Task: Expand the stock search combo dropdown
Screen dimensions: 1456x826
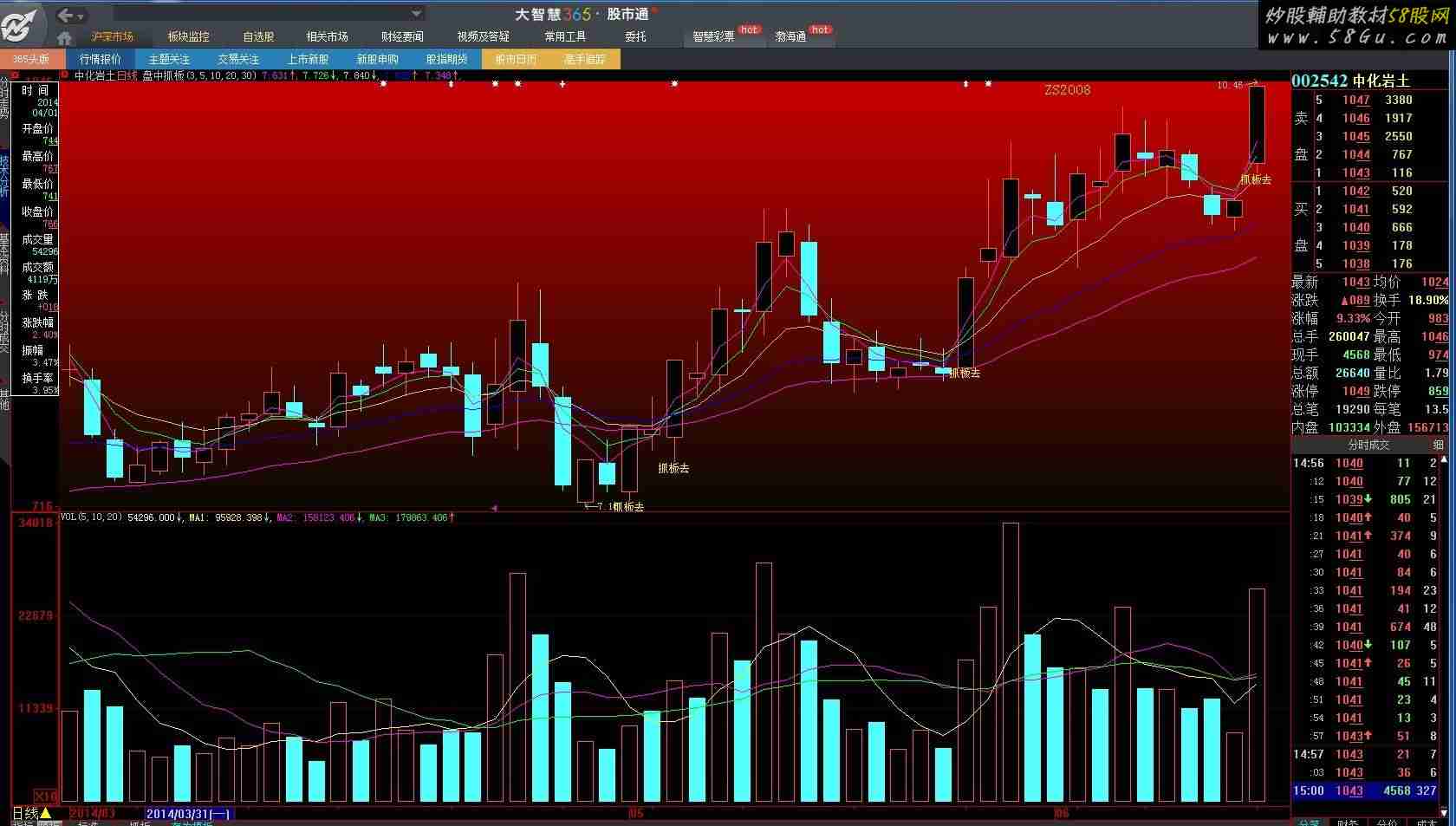Action: tap(417, 14)
